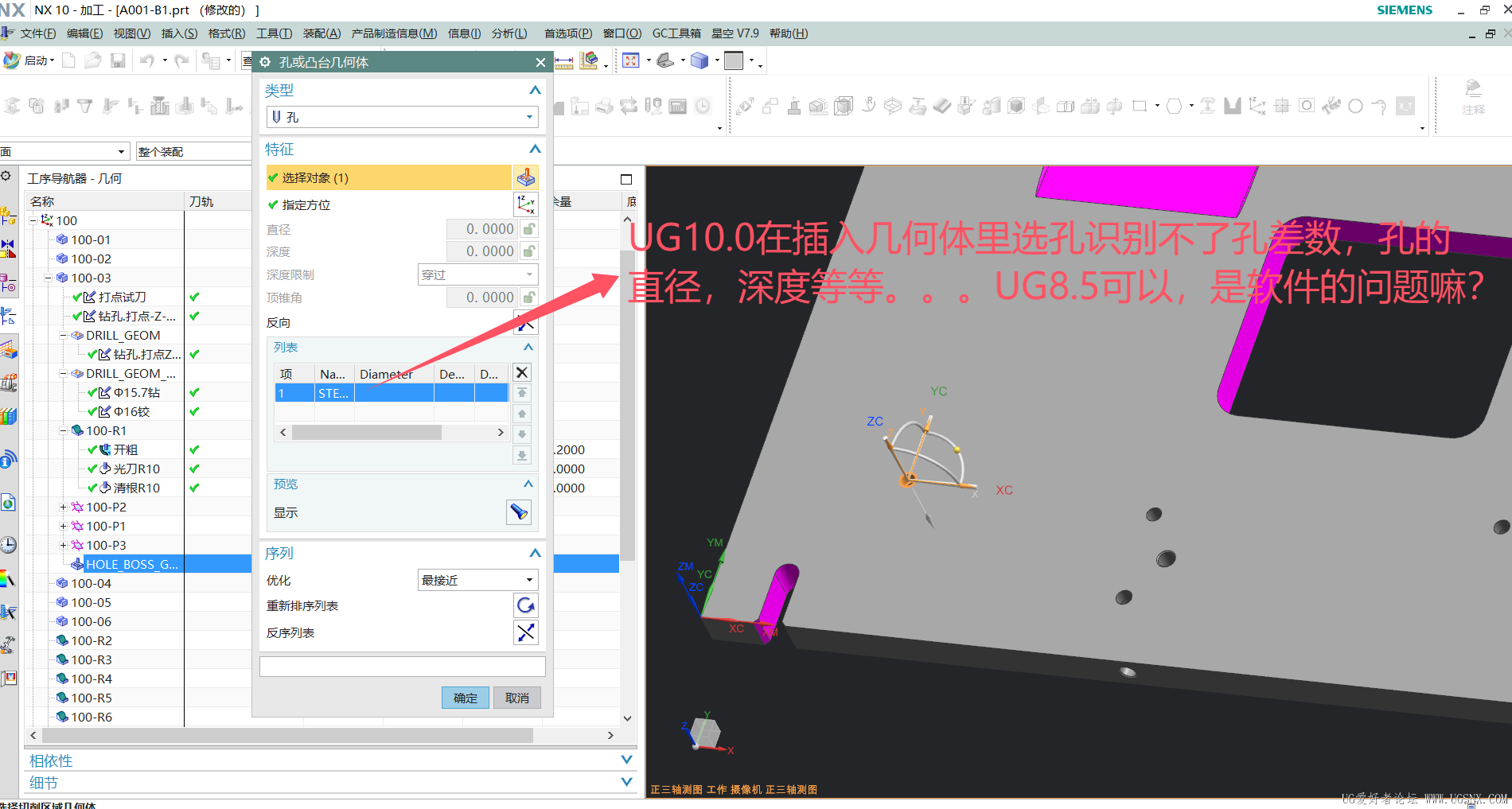The width and height of the screenshot is (1512, 809).
Task: Collapse the 100-R1 tree node
Action: point(63,430)
